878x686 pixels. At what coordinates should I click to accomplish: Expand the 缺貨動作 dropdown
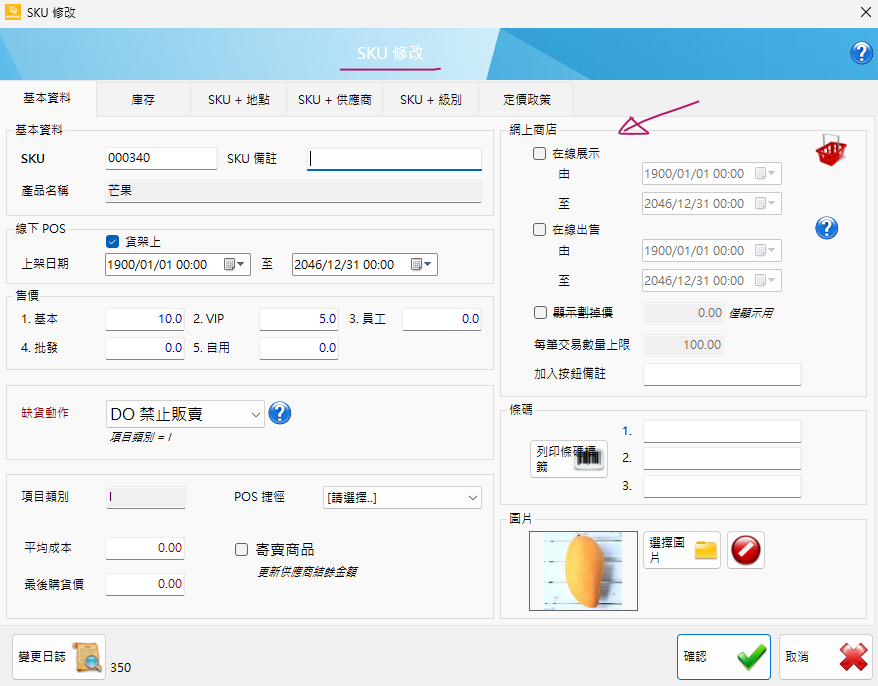click(185, 414)
